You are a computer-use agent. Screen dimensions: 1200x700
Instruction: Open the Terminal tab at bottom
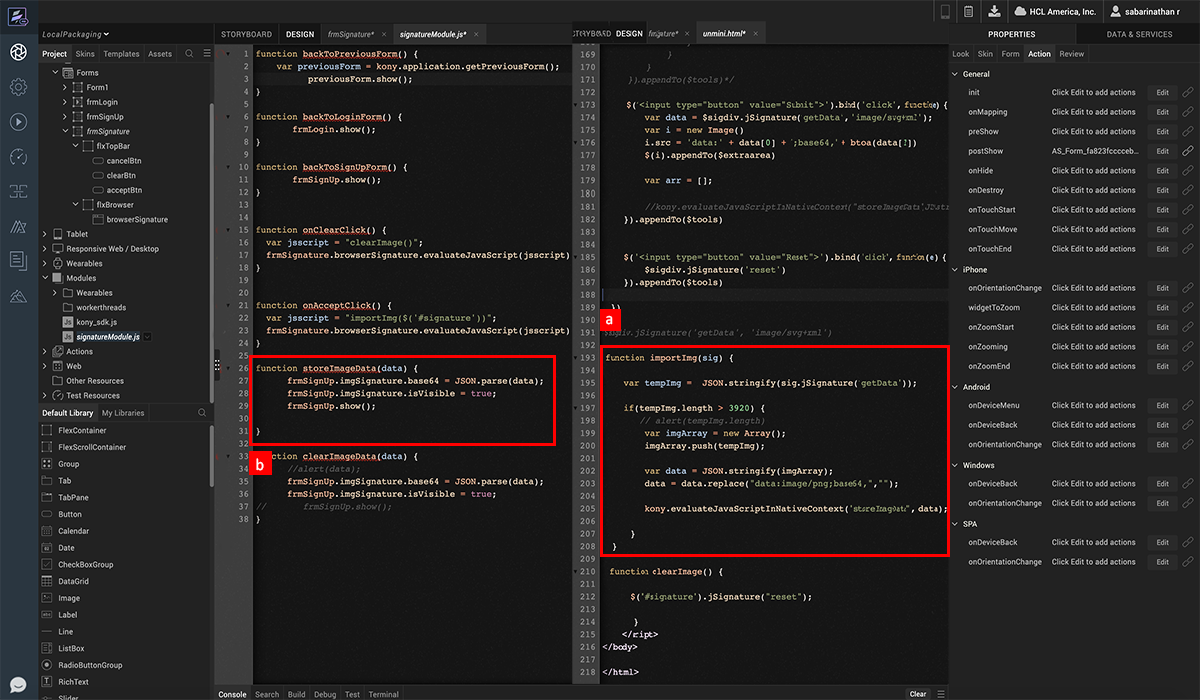coord(383,694)
